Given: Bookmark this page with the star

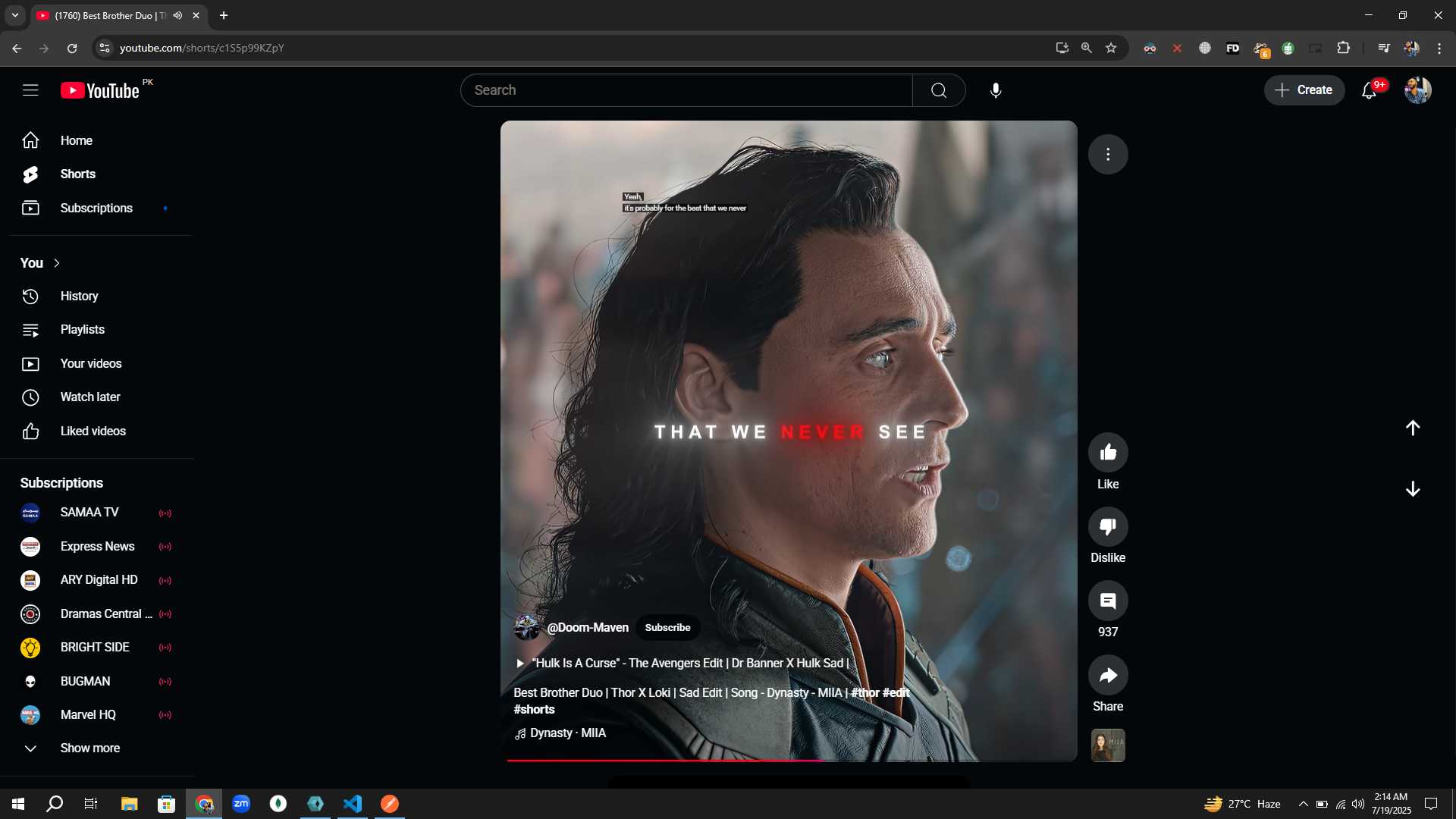Looking at the screenshot, I should 1111,48.
